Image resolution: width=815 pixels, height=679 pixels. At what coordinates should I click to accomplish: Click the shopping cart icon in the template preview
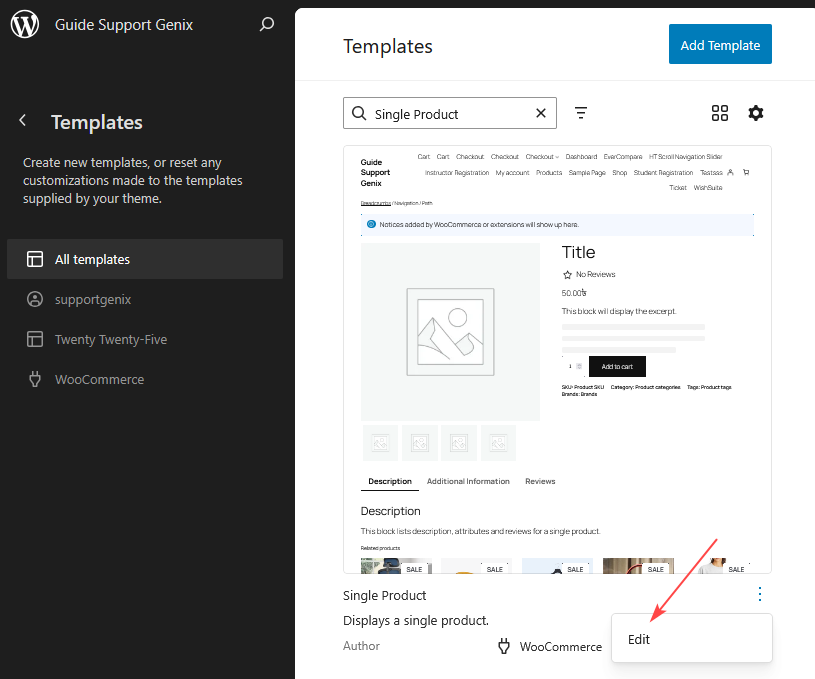pyautogui.click(x=745, y=172)
